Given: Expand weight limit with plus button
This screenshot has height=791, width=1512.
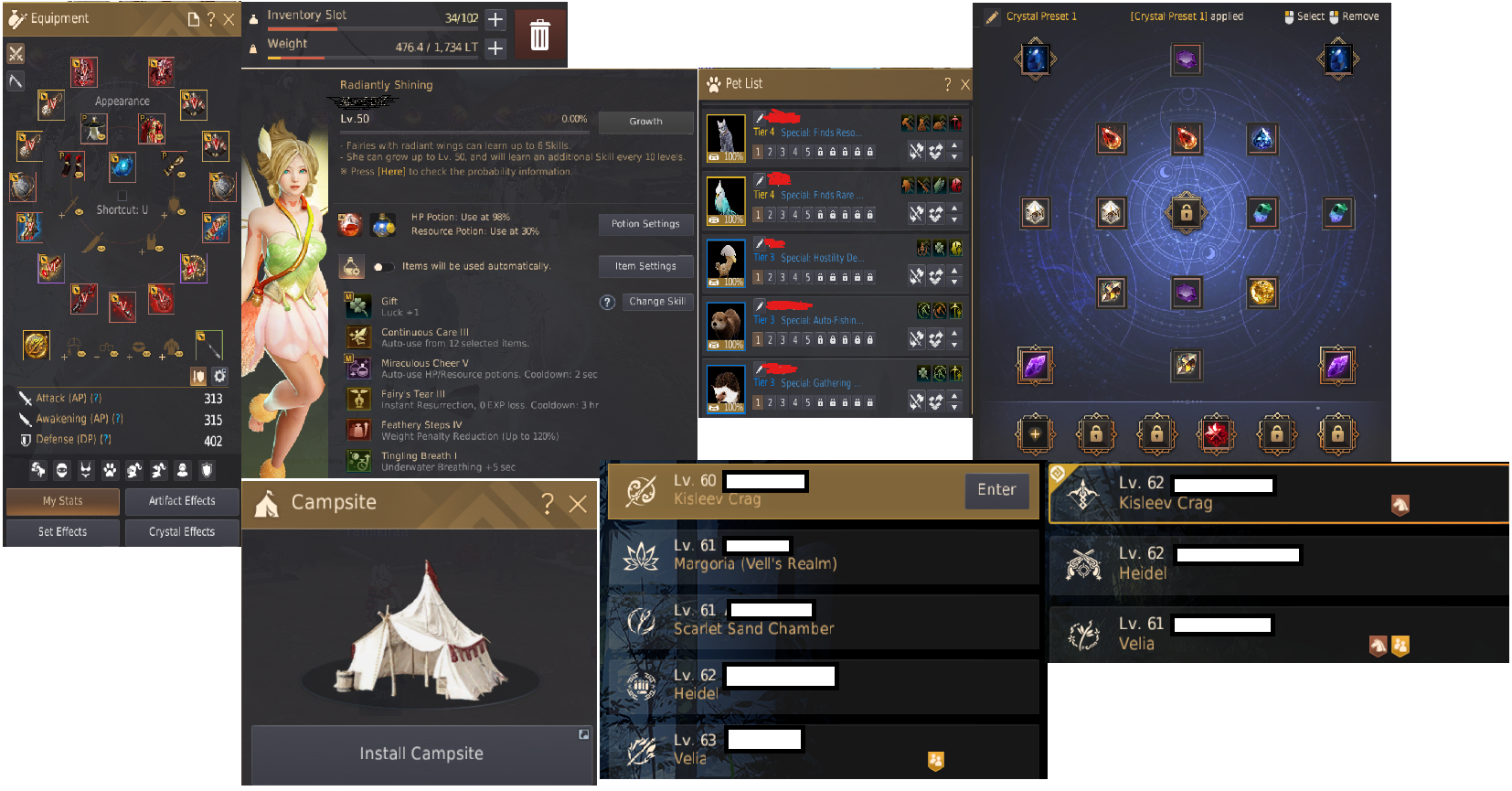Looking at the screenshot, I should pos(495,48).
